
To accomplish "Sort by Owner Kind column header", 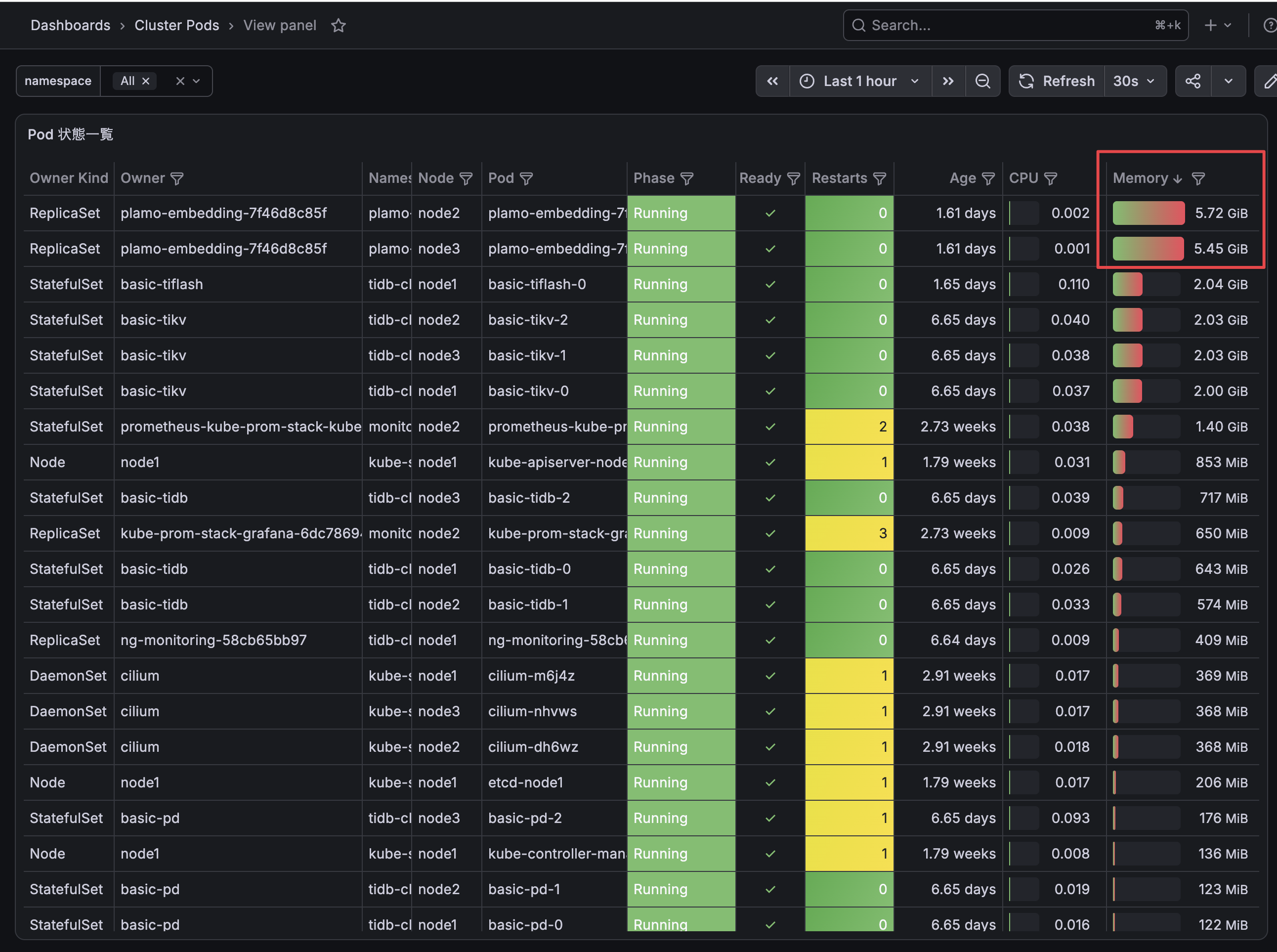I will pyautogui.click(x=69, y=178).
